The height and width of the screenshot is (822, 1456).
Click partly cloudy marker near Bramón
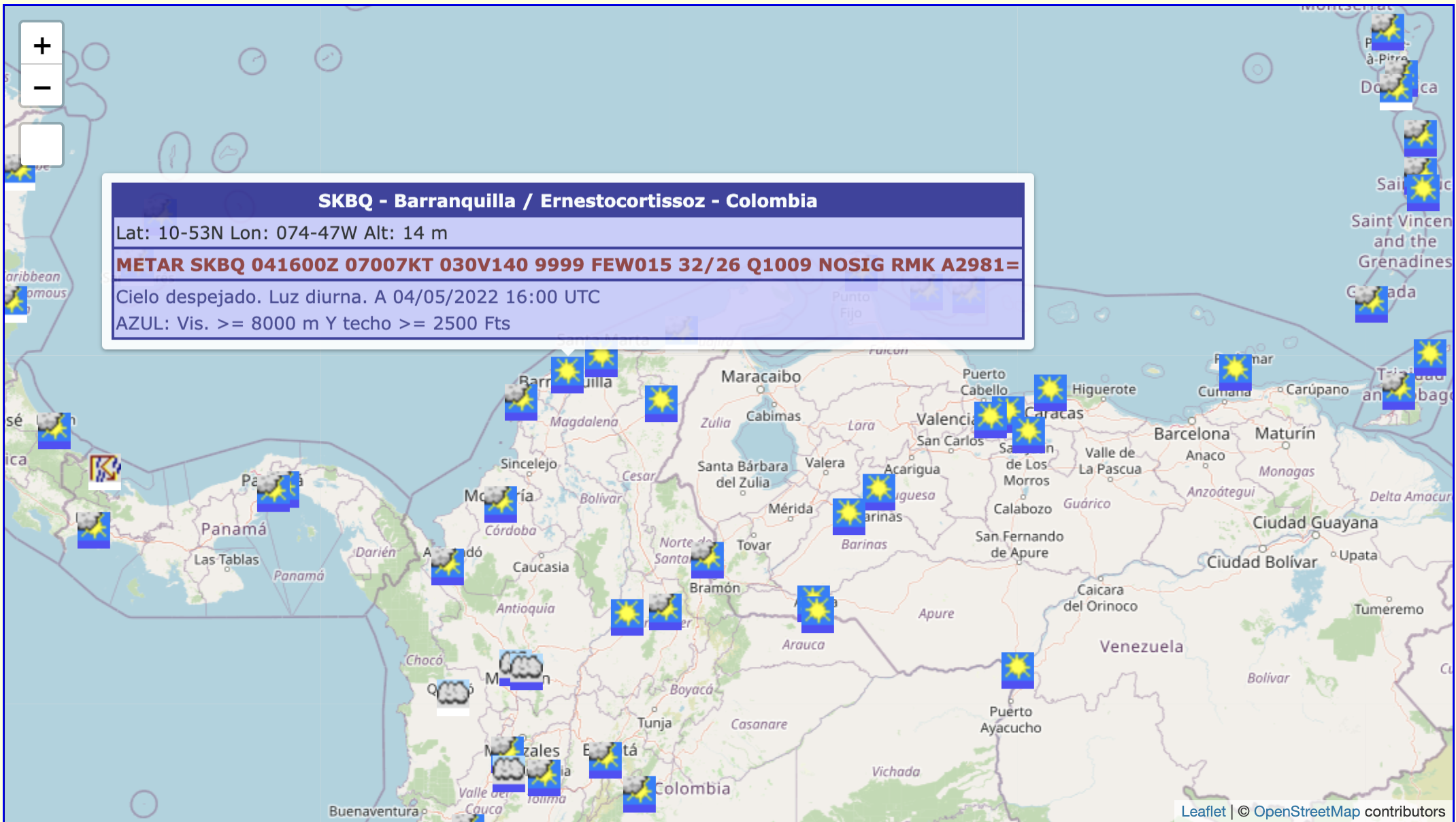tap(707, 559)
